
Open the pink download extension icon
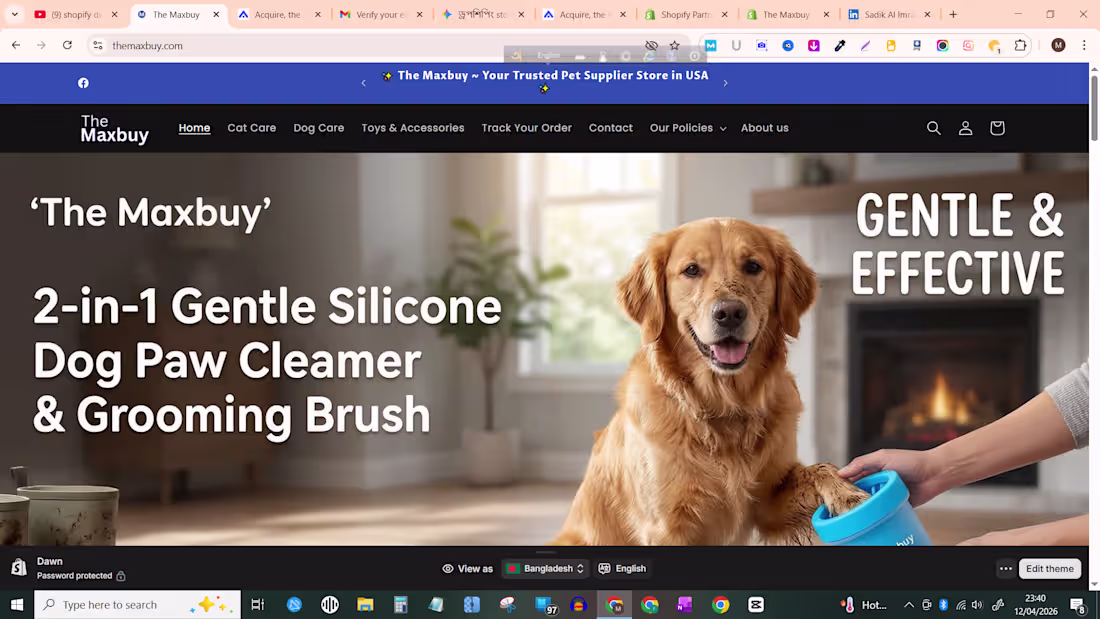click(x=814, y=46)
